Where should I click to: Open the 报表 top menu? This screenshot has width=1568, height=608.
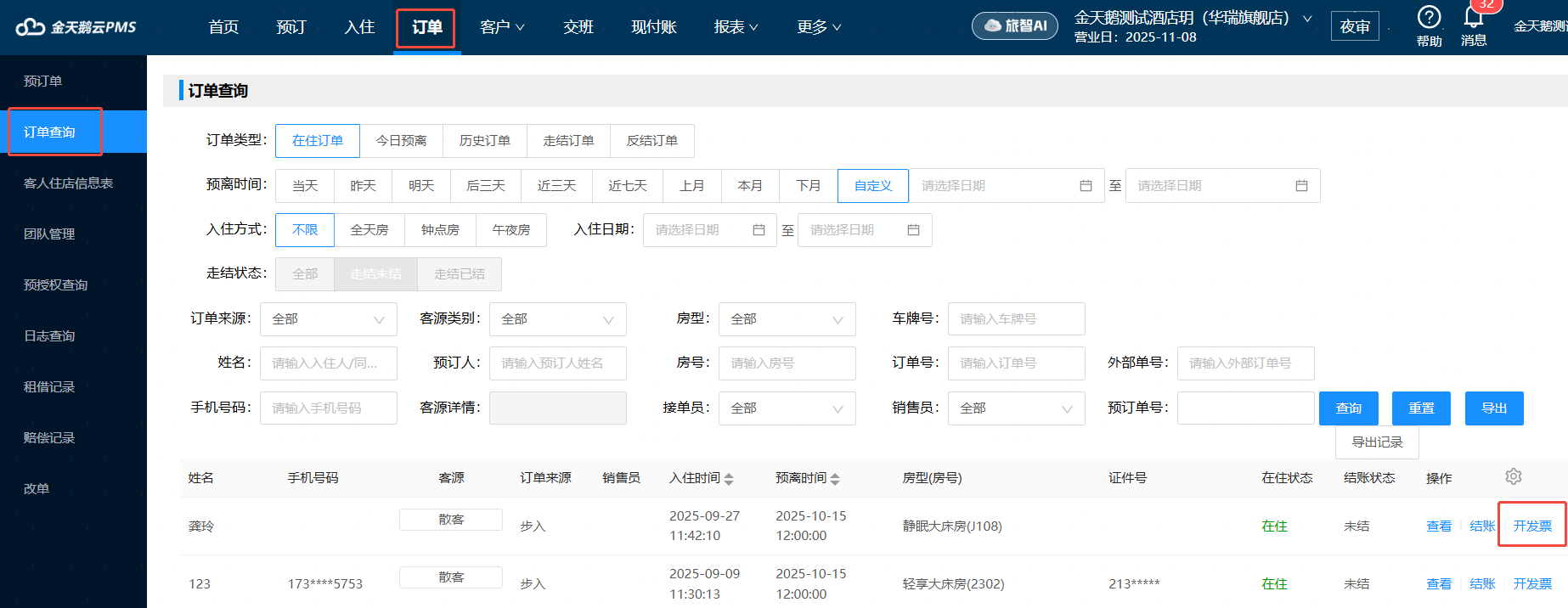click(736, 27)
